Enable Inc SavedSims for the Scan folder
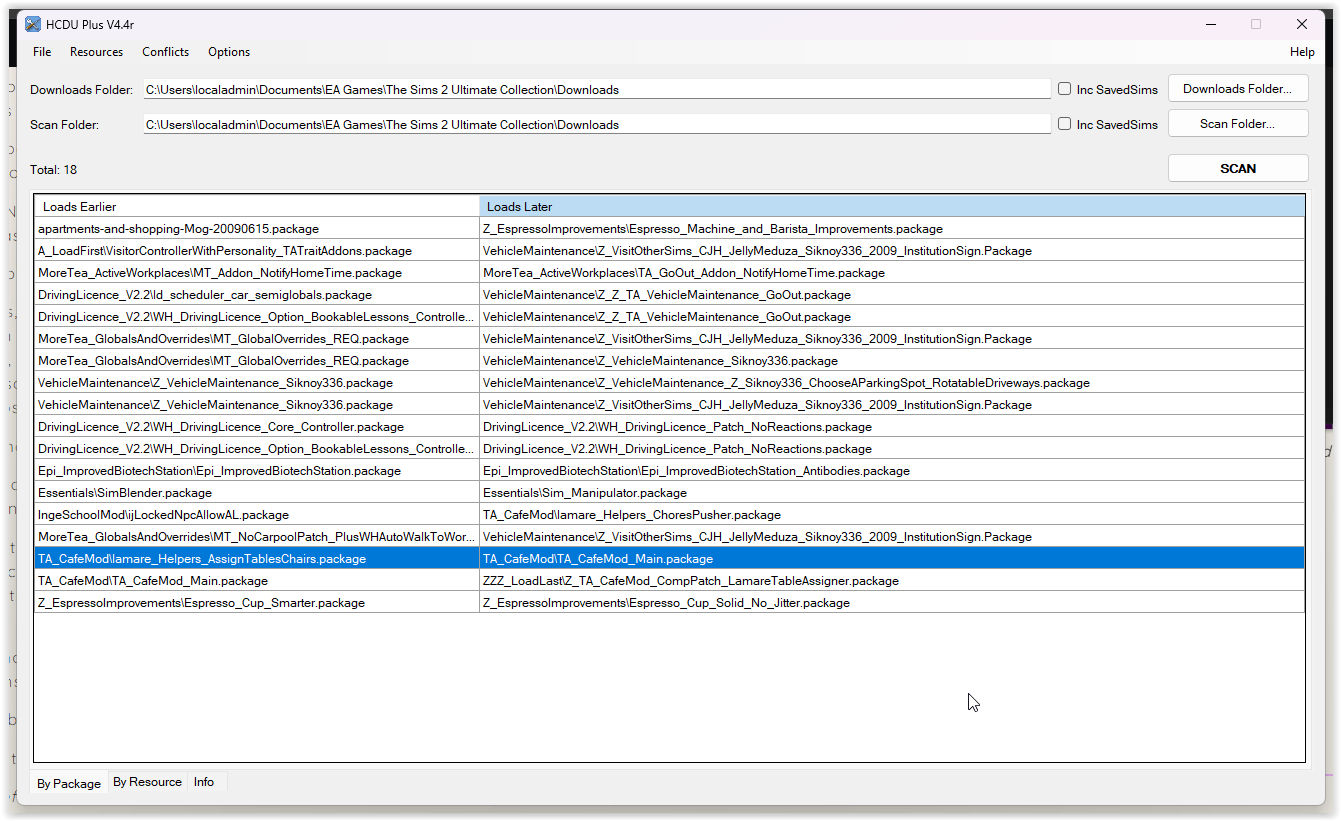This screenshot has height=821, width=1341. [x=1064, y=123]
